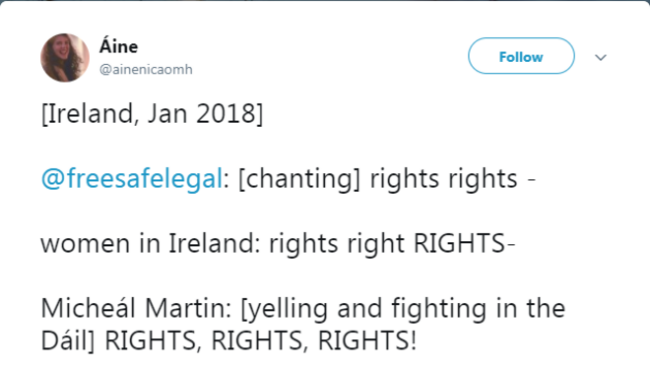
Task: Click the Follow button
Action: tap(521, 56)
